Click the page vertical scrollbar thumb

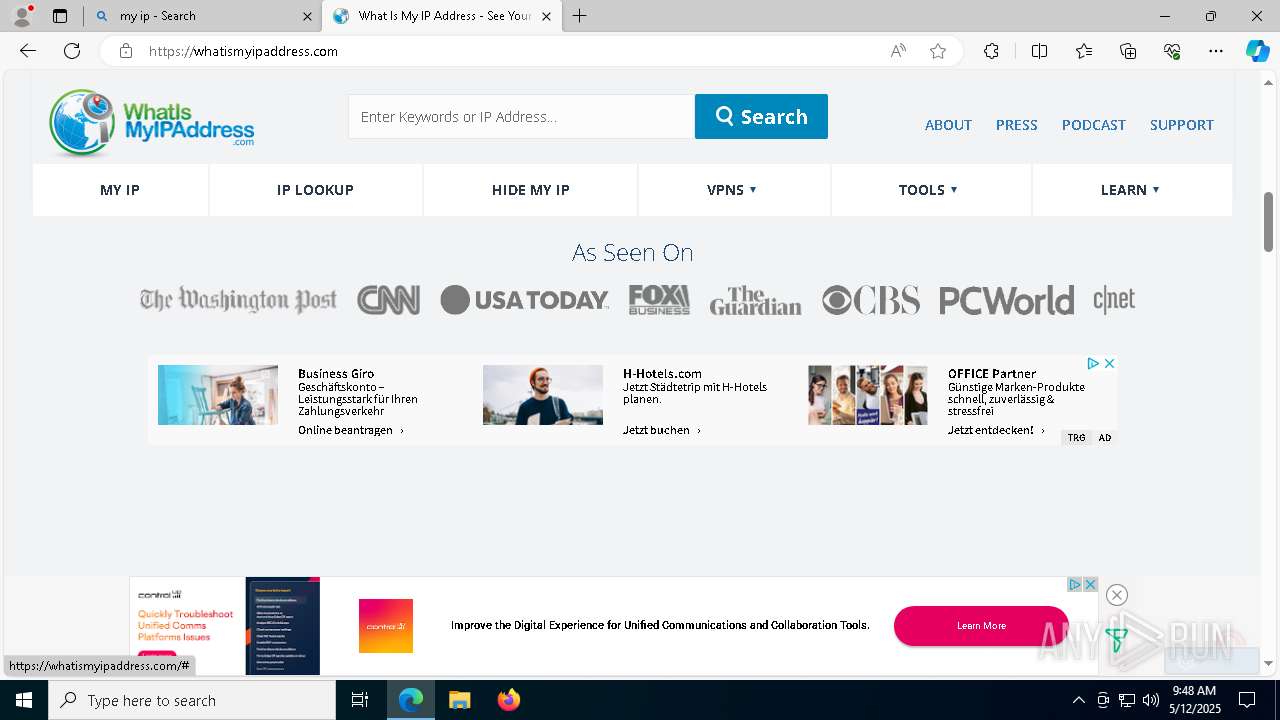1269,222
